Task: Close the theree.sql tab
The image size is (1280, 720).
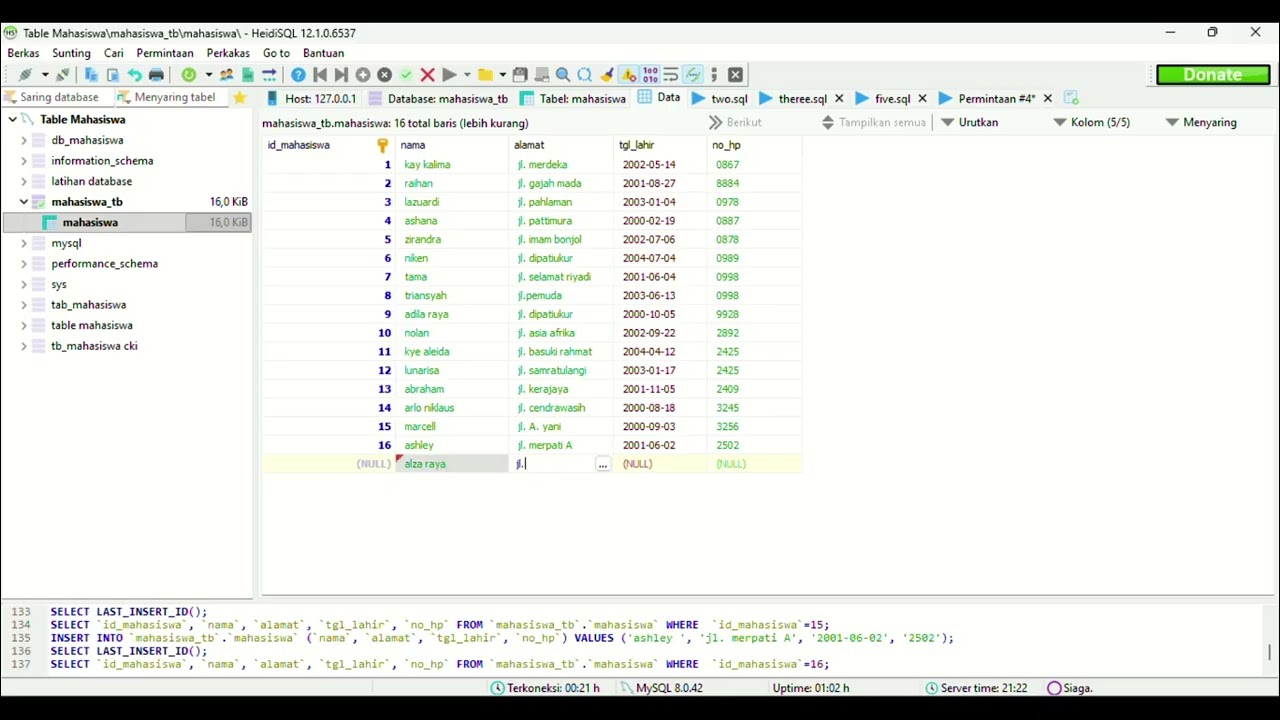Action: (839, 98)
